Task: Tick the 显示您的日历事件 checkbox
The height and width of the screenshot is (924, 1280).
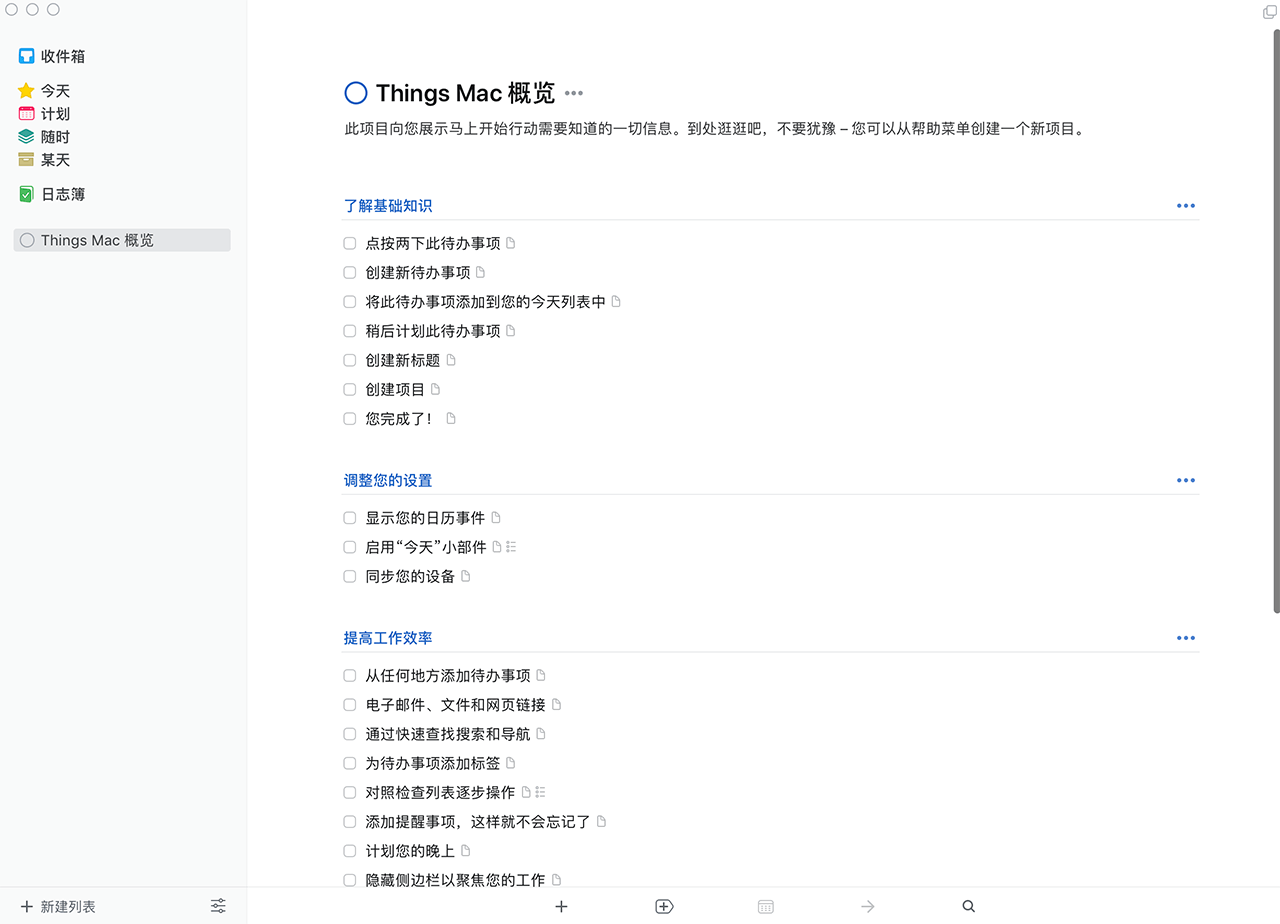Action: tap(350, 518)
